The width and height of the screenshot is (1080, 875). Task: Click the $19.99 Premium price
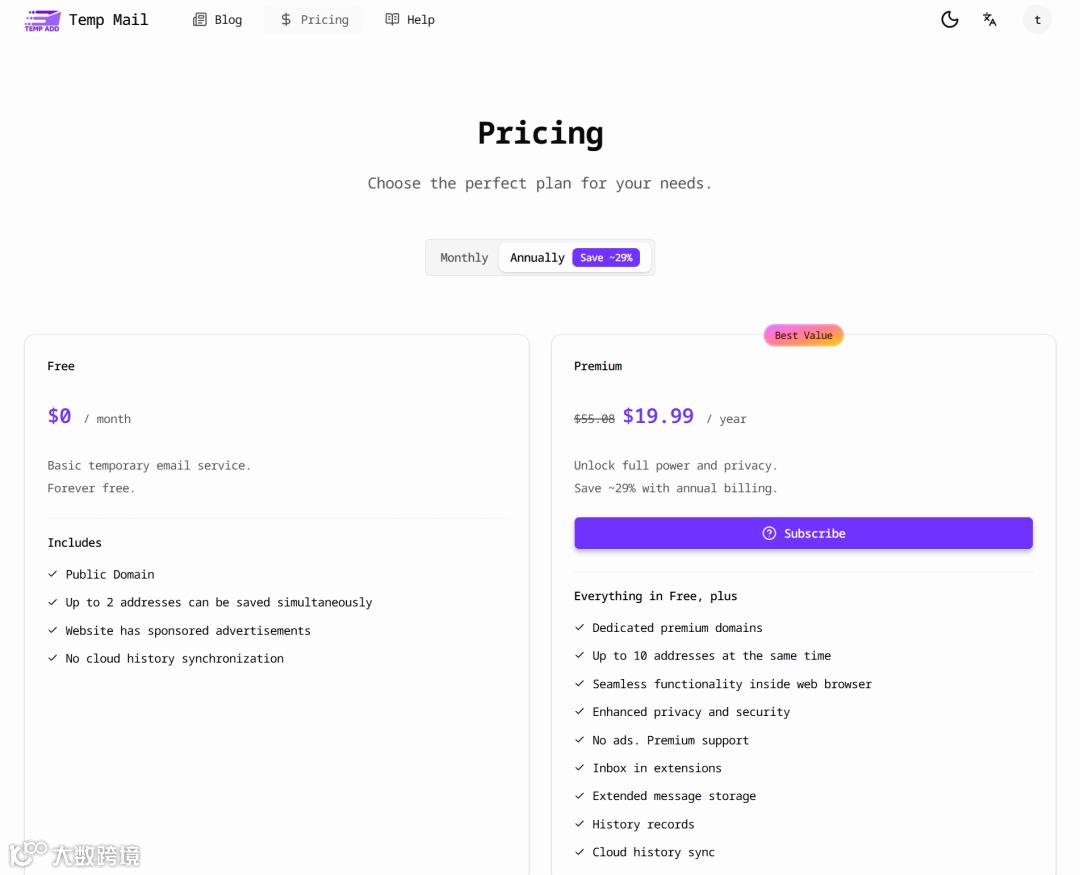click(658, 416)
